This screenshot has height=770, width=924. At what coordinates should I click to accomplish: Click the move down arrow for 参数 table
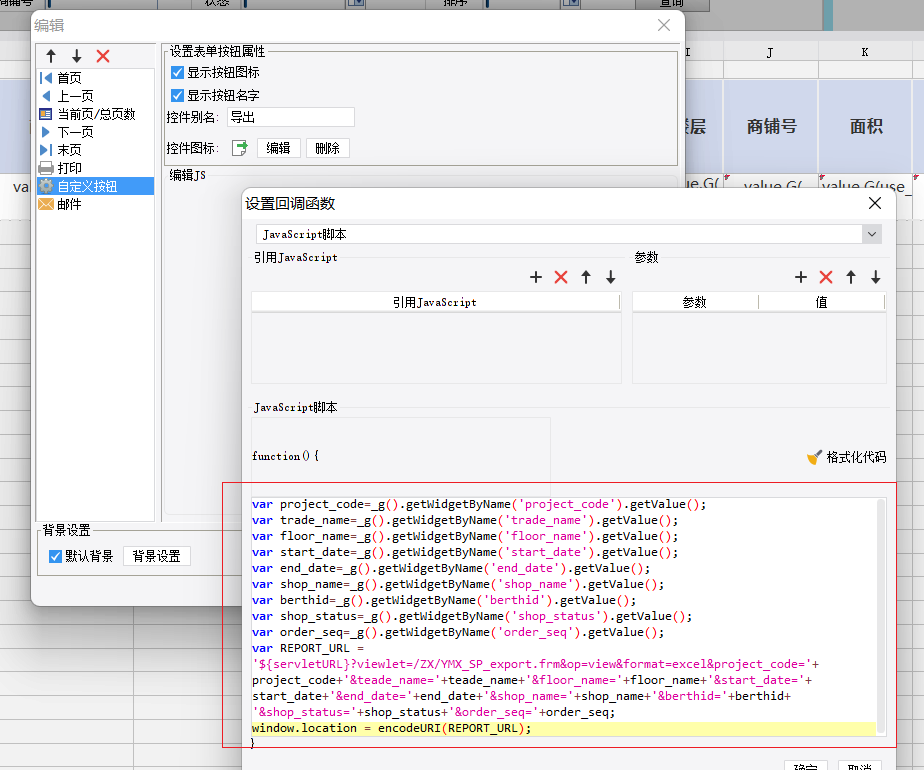876,277
